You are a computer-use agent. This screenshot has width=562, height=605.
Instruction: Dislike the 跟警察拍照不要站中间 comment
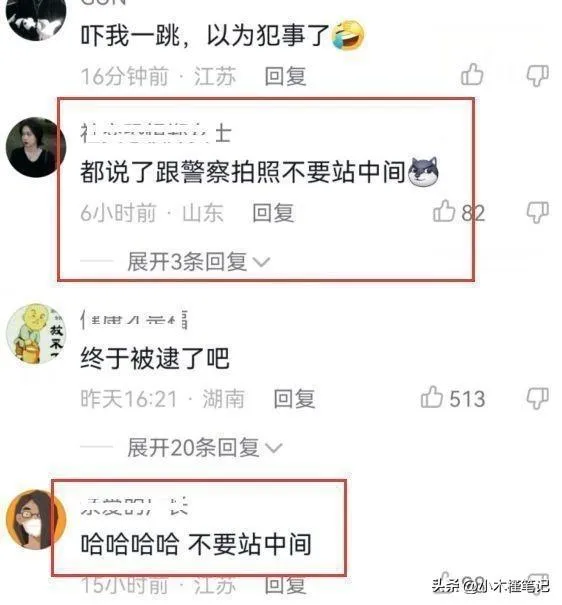537,212
